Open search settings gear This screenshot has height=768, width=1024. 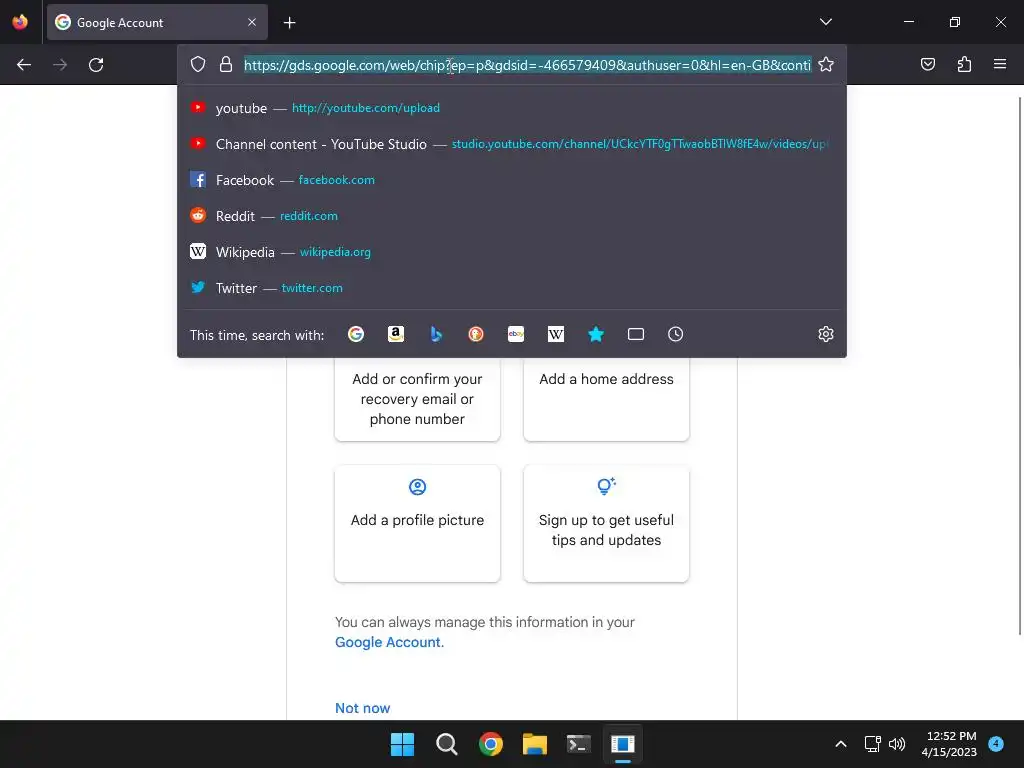825,334
